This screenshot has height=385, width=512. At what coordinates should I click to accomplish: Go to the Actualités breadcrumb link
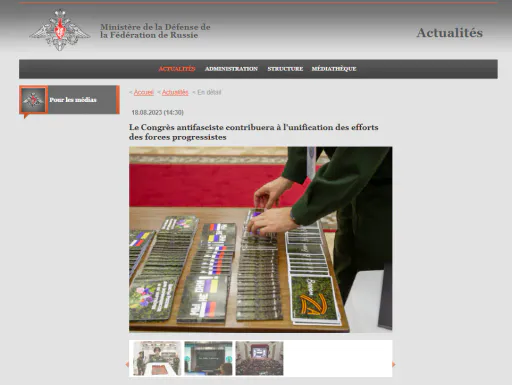point(175,92)
